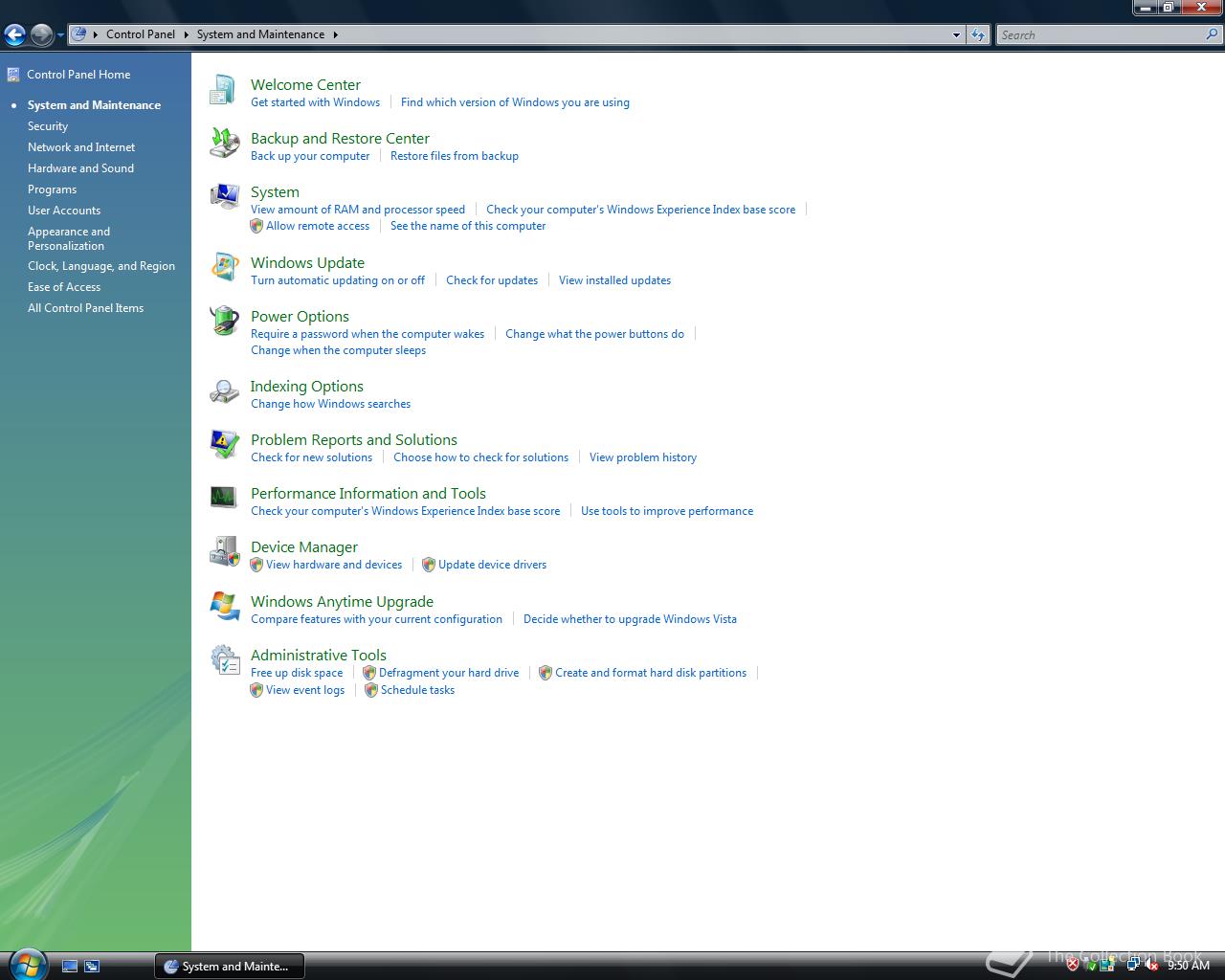Click View problem history link

click(x=643, y=457)
